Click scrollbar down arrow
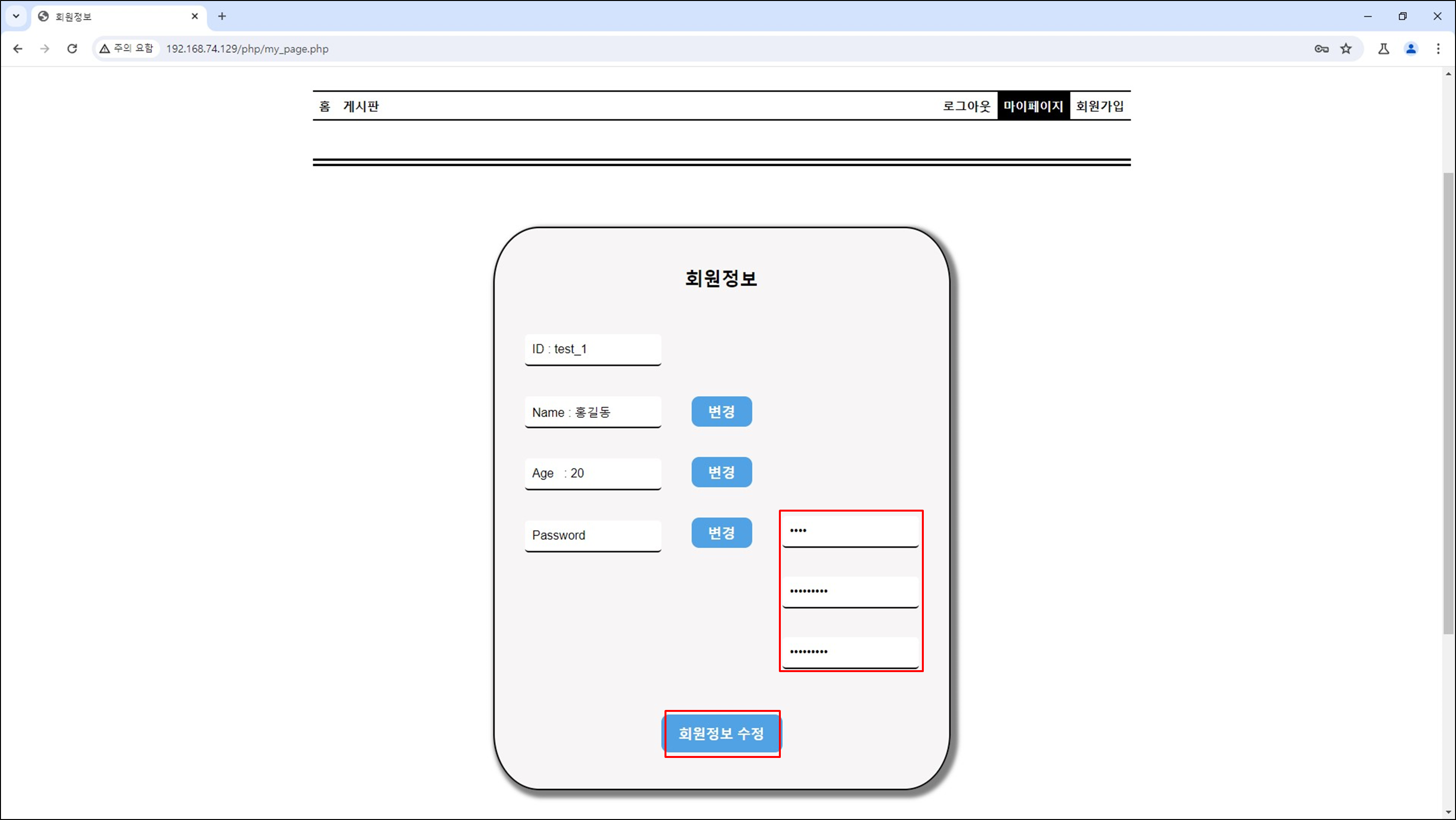The height and width of the screenshot is (820, 1456). (x=1449, y=813)
